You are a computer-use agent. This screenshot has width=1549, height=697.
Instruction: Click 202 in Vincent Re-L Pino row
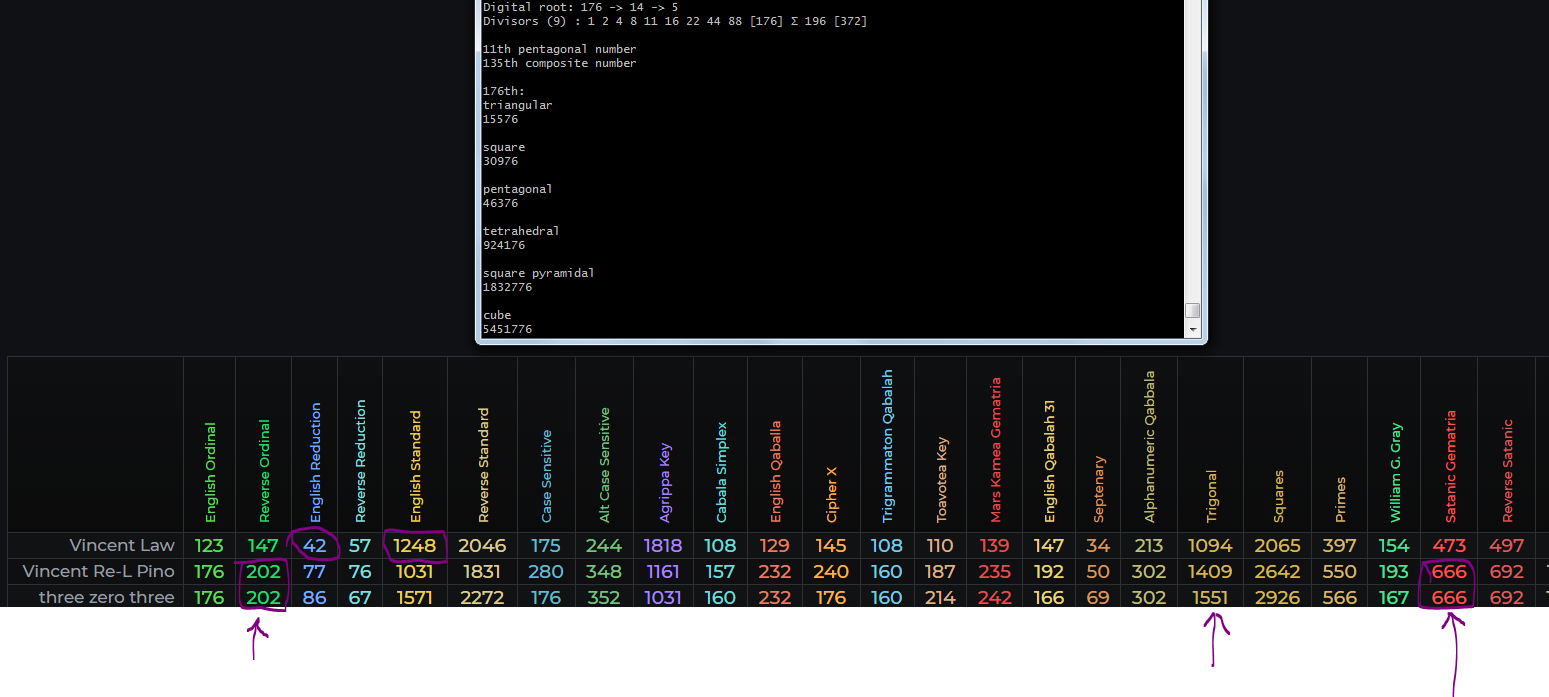tap(264, 572)
